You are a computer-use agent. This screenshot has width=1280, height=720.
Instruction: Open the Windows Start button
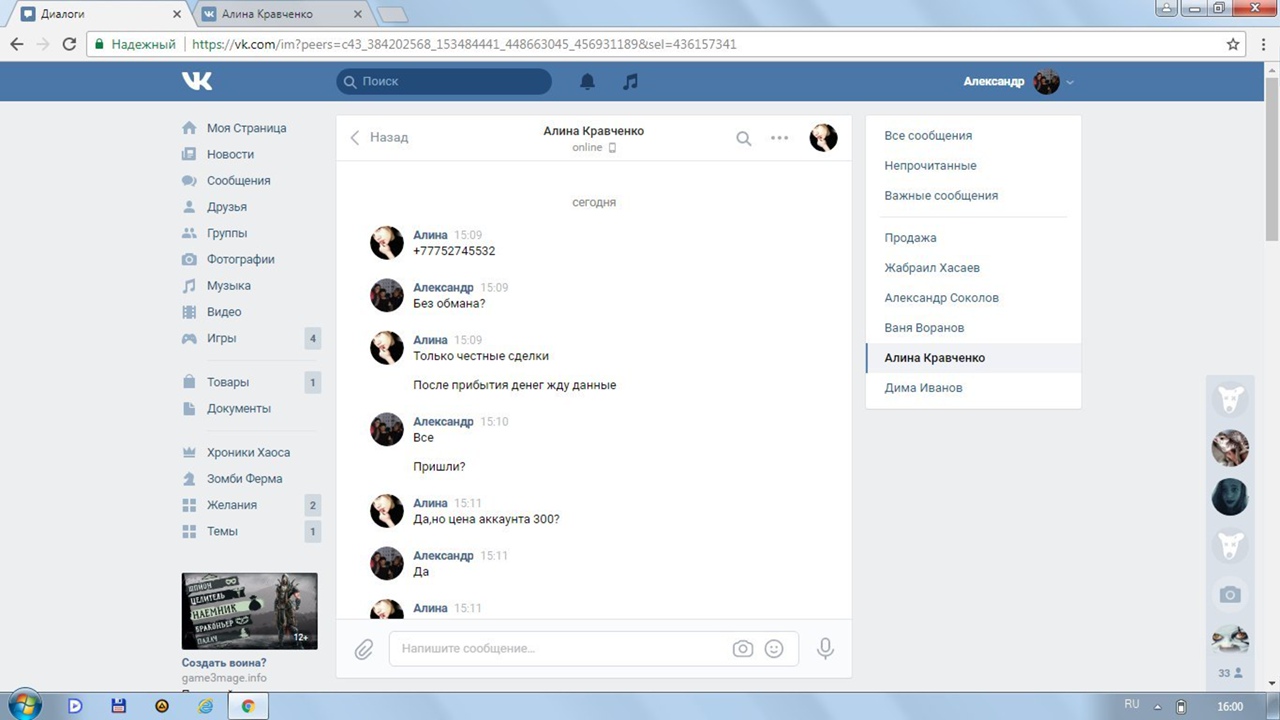25,705
